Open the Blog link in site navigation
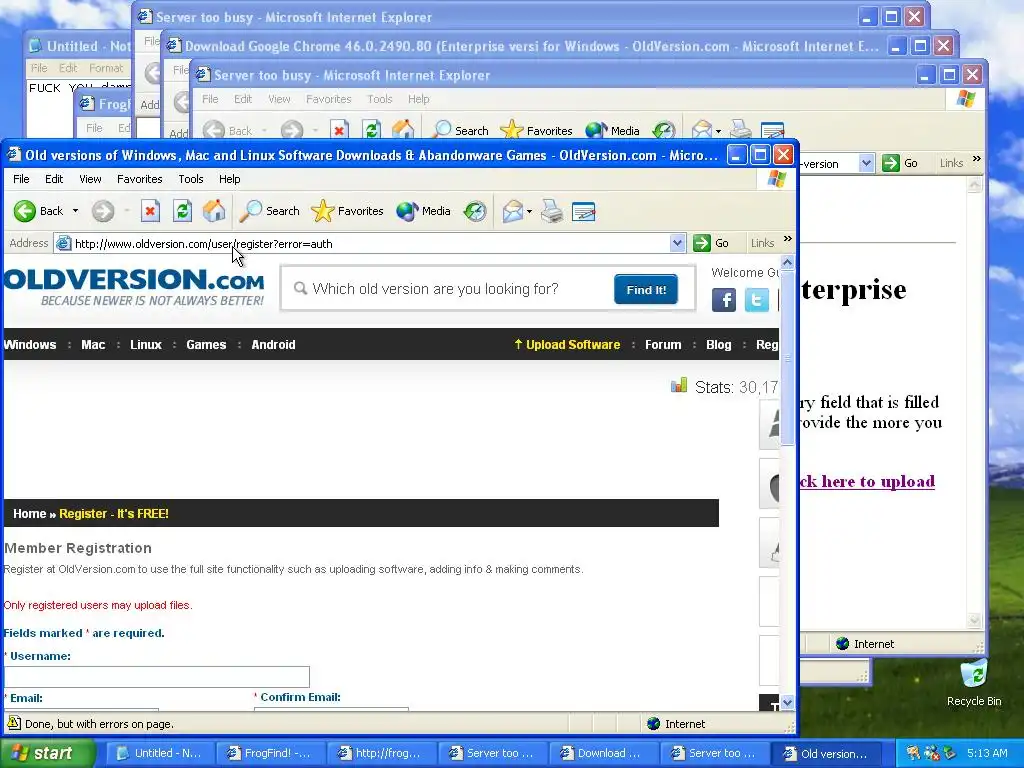Screen dimensions: 1024x768 pyautogui.click(x=718, y=344)
